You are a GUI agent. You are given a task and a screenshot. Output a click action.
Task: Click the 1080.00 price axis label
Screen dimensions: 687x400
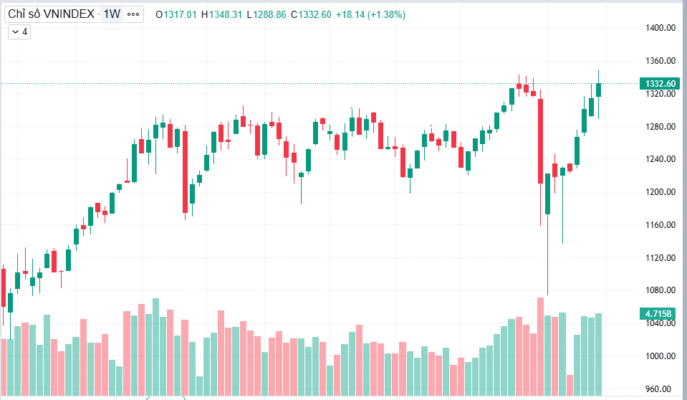point(656,290)
